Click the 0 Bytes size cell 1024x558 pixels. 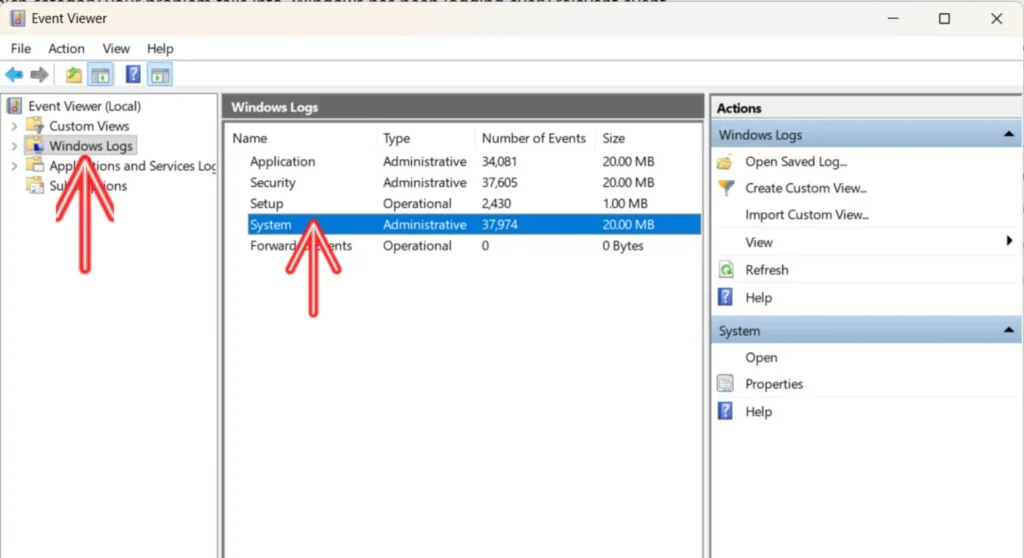pyautogui.click(x=622, y=246)
